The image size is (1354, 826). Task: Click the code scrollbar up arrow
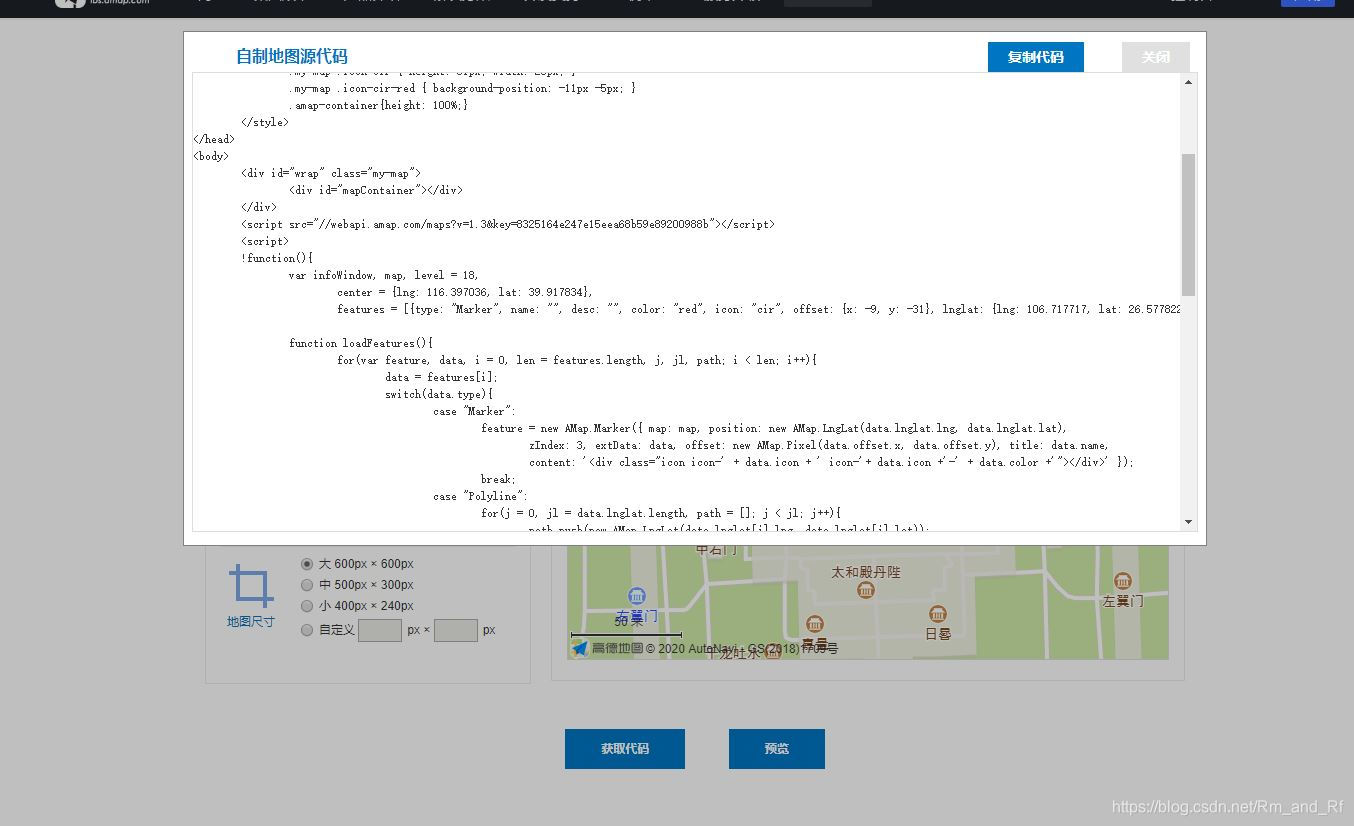coord(1188,82)
